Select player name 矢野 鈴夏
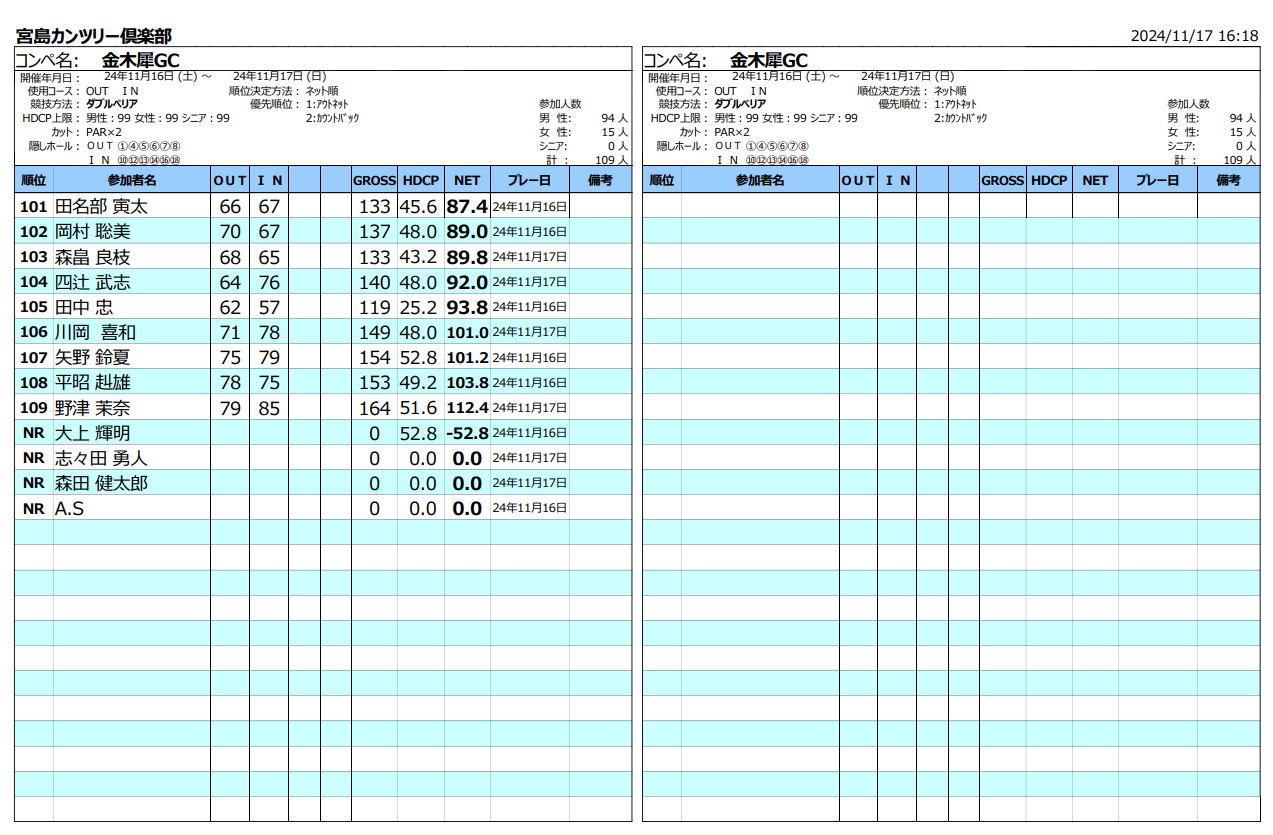The height and width of the screenshot is (835, 1273). click(93, 357)
